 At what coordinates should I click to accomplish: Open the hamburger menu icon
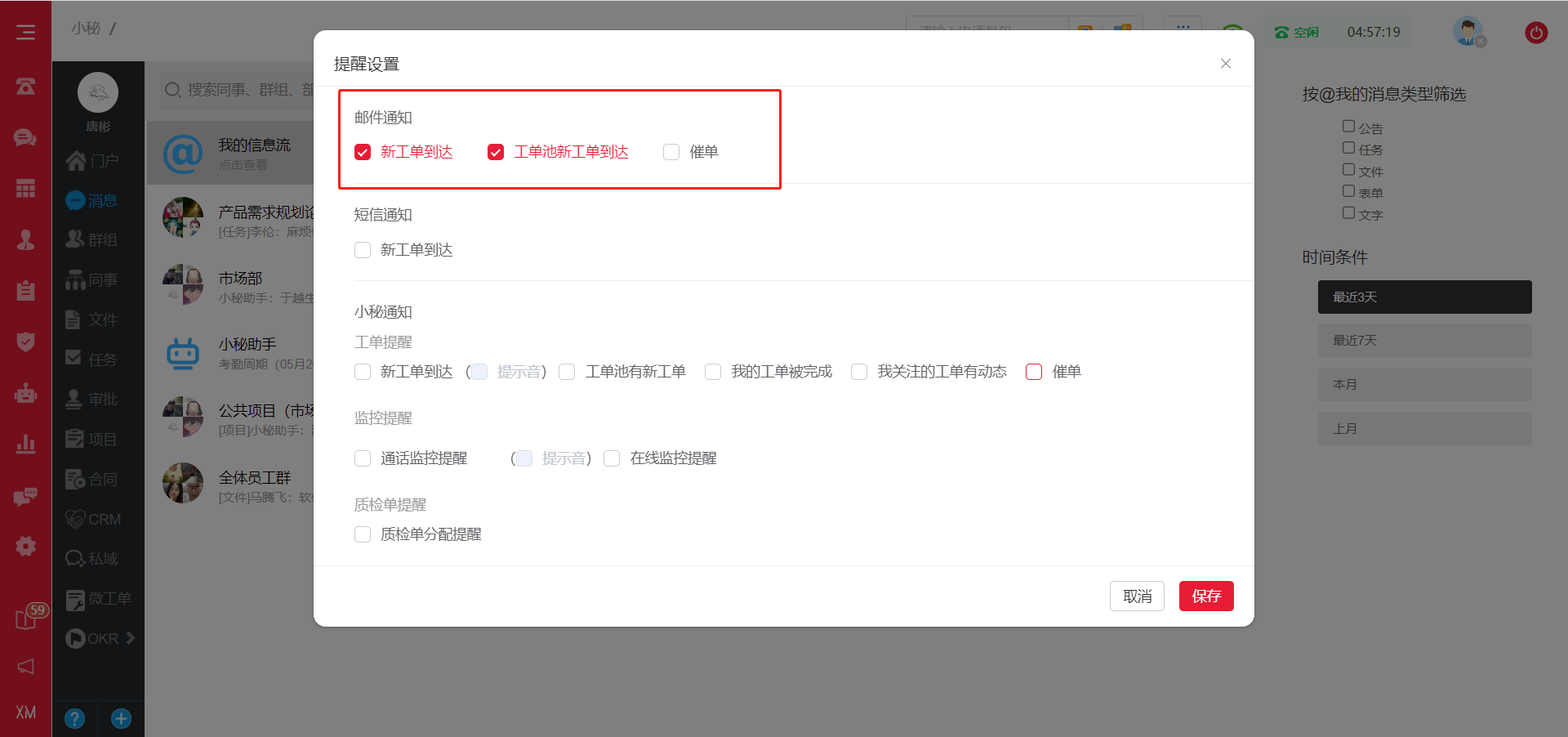click(25, 32)
